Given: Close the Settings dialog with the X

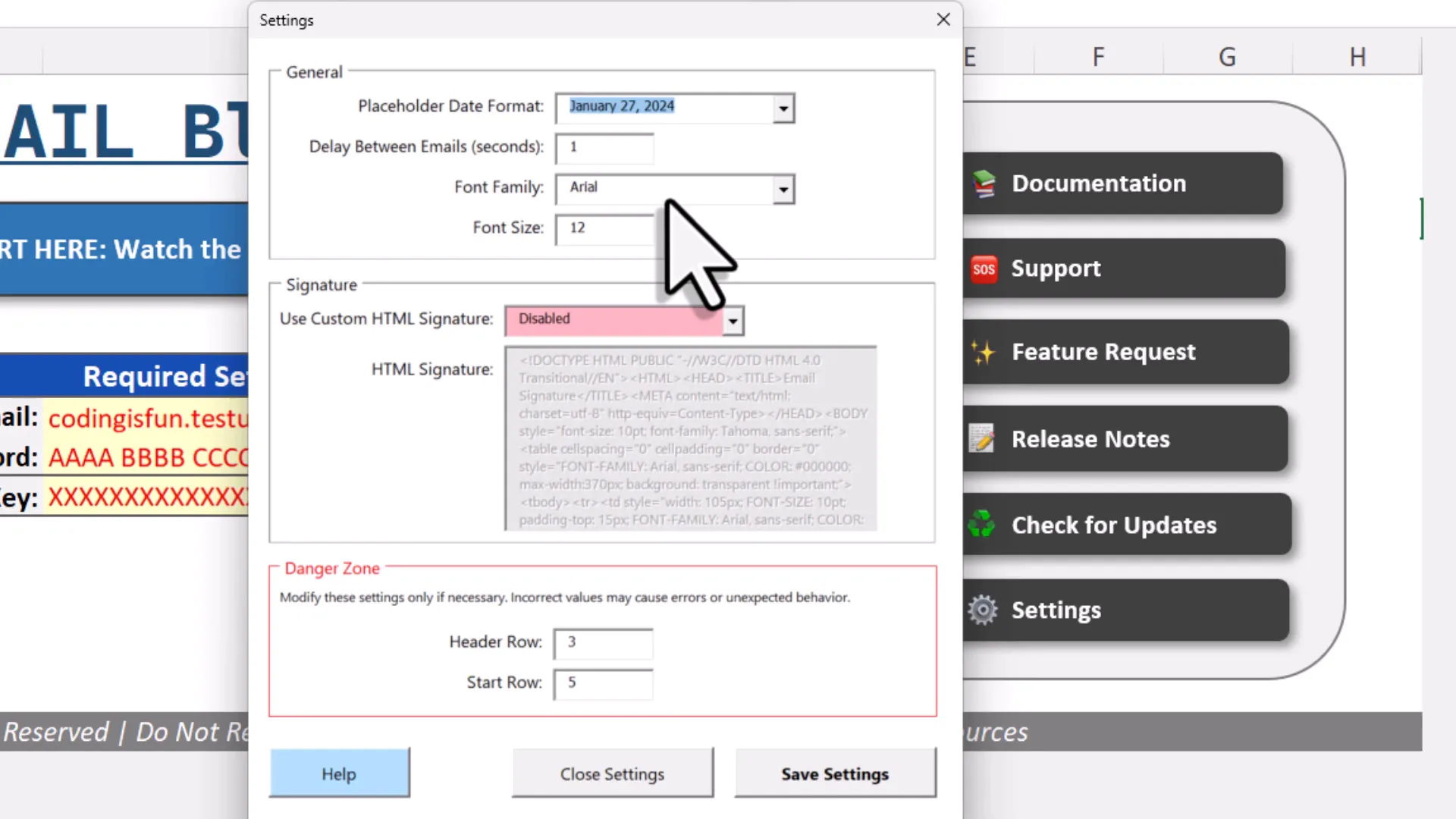Looking at the screenshot, I should point(943,20).
